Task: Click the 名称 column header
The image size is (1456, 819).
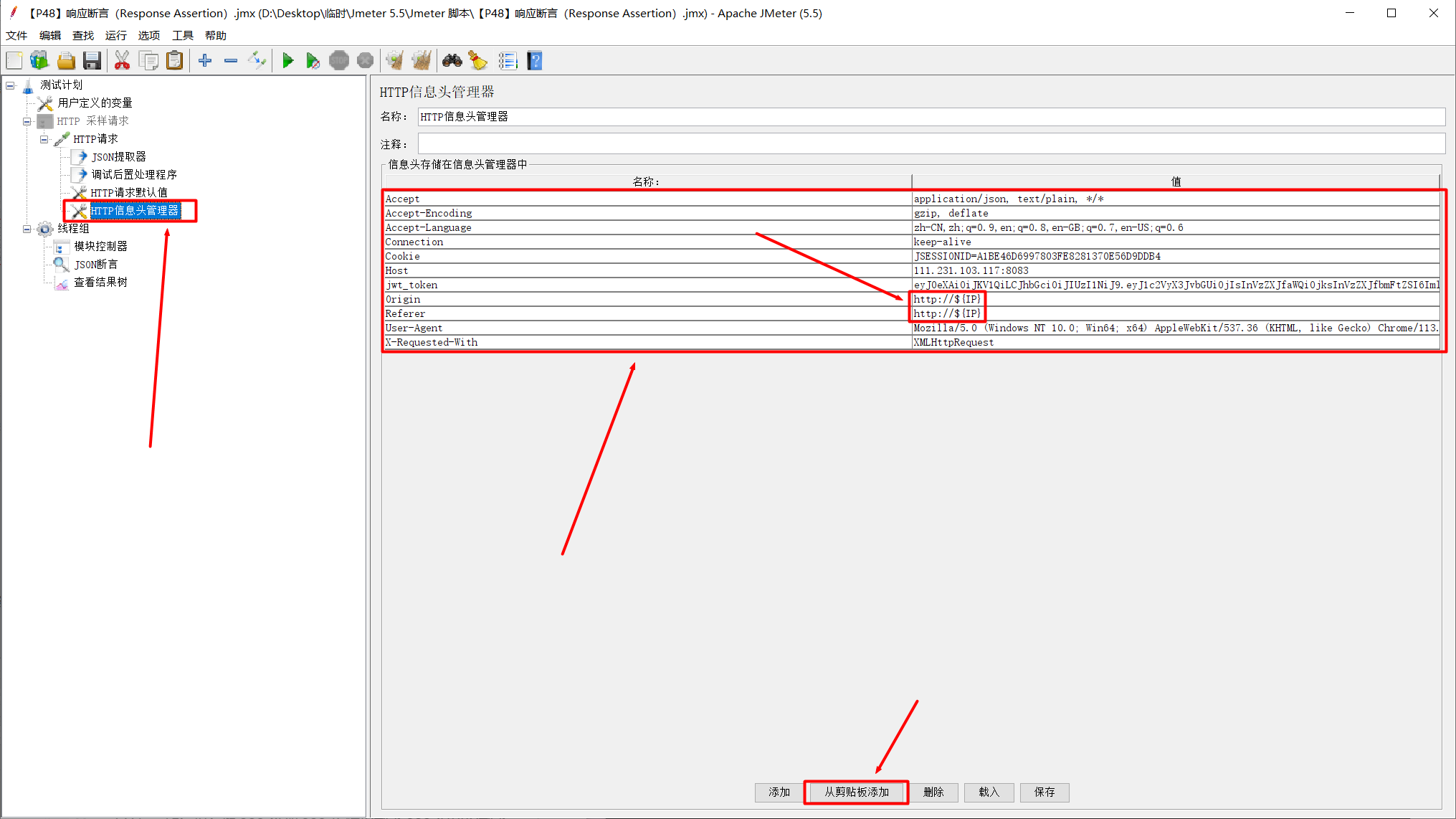Action: (647, 181)
